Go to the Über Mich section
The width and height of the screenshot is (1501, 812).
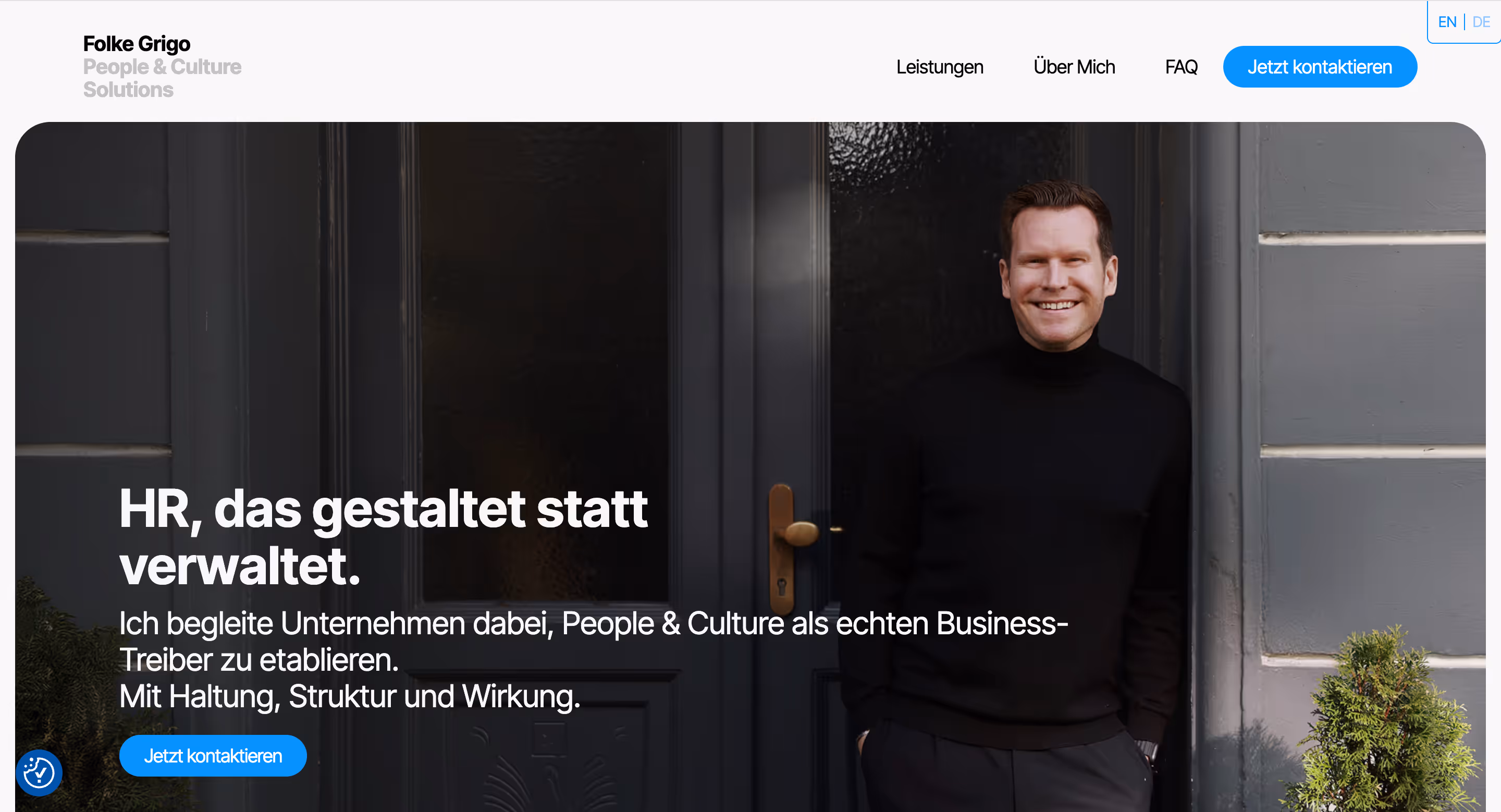coord(1074,67)
